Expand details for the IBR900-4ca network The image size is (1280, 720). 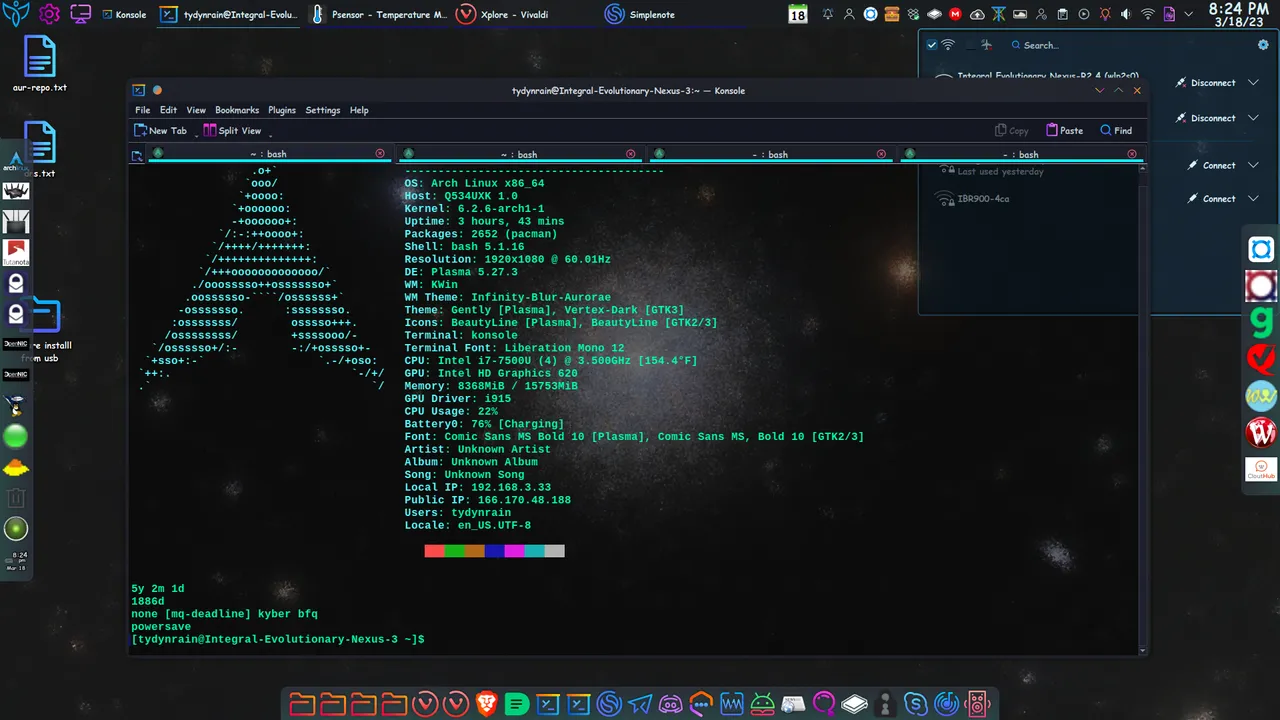(1253, 198)
